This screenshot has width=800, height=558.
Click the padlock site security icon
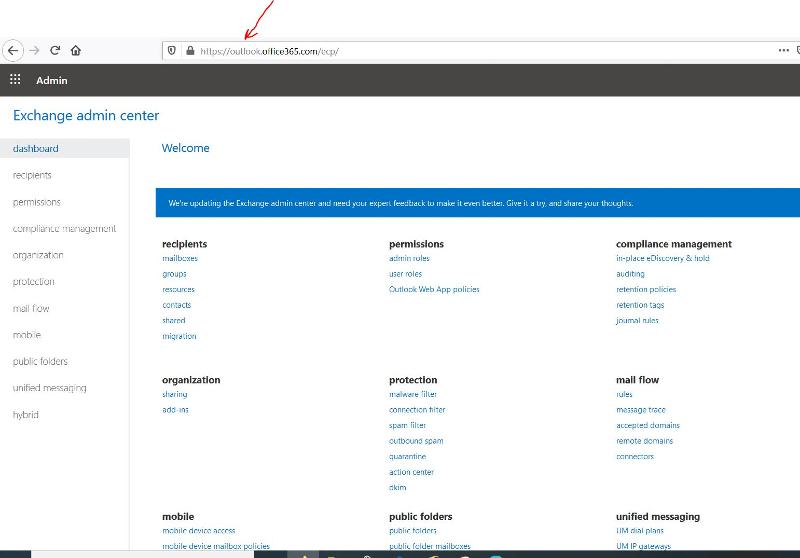[189, 50]
